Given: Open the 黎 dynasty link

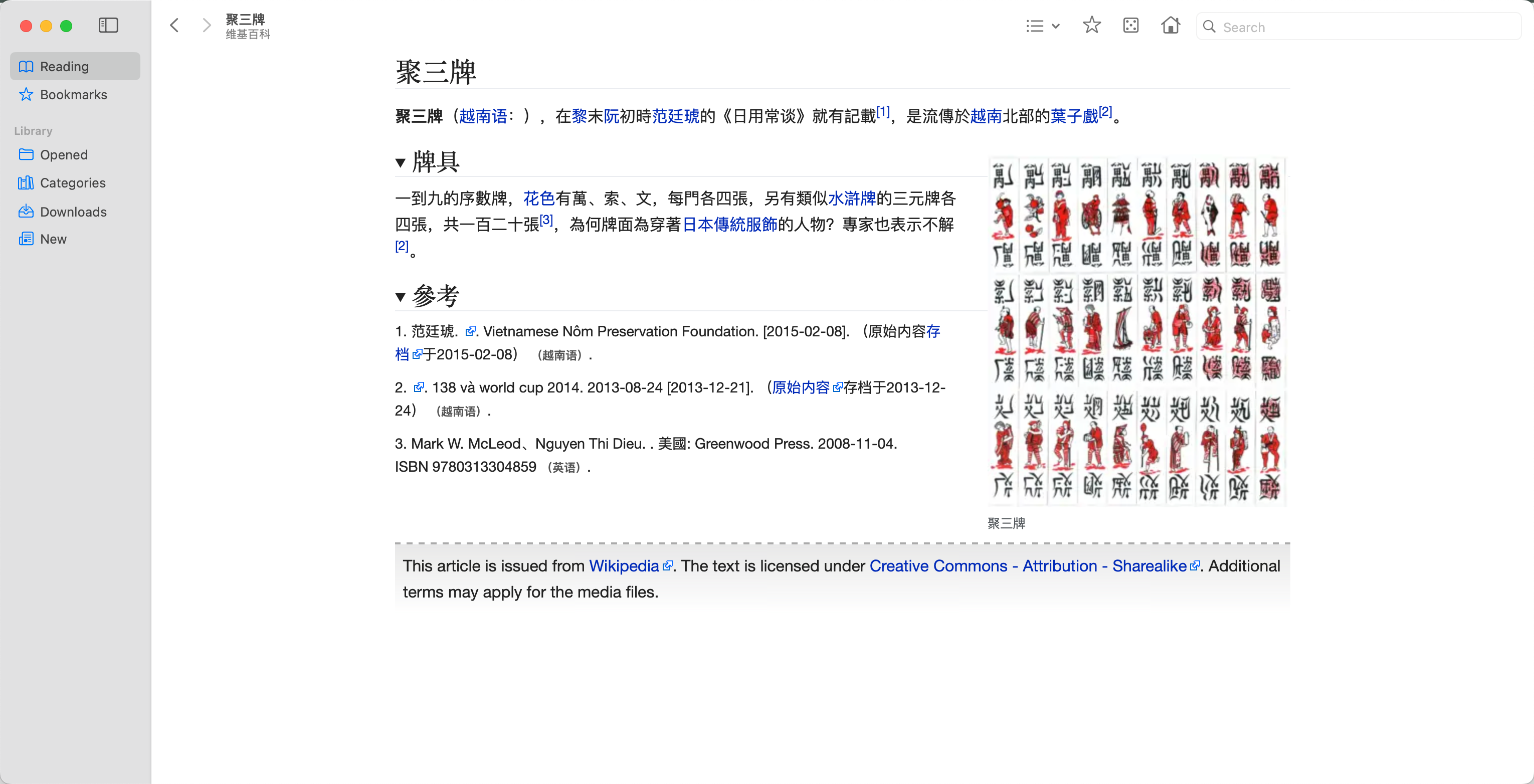Looking at the screenshot, I should tap(579, 116).
